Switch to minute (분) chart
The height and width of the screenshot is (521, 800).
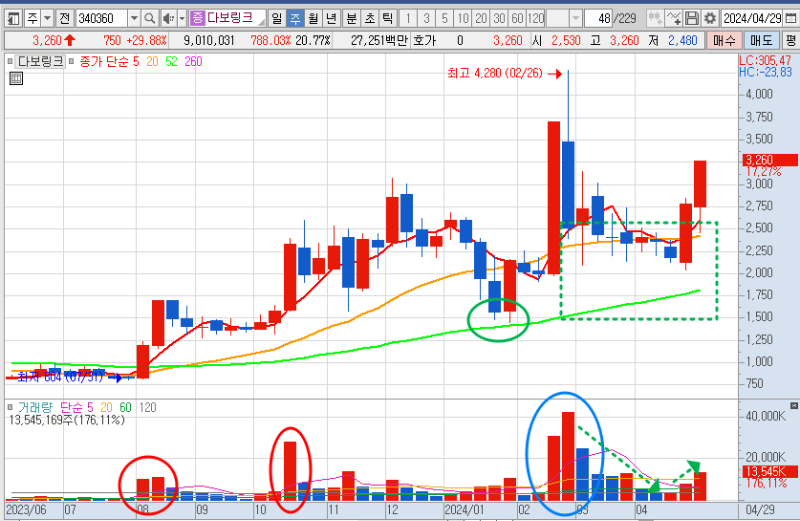pos(352,19)
